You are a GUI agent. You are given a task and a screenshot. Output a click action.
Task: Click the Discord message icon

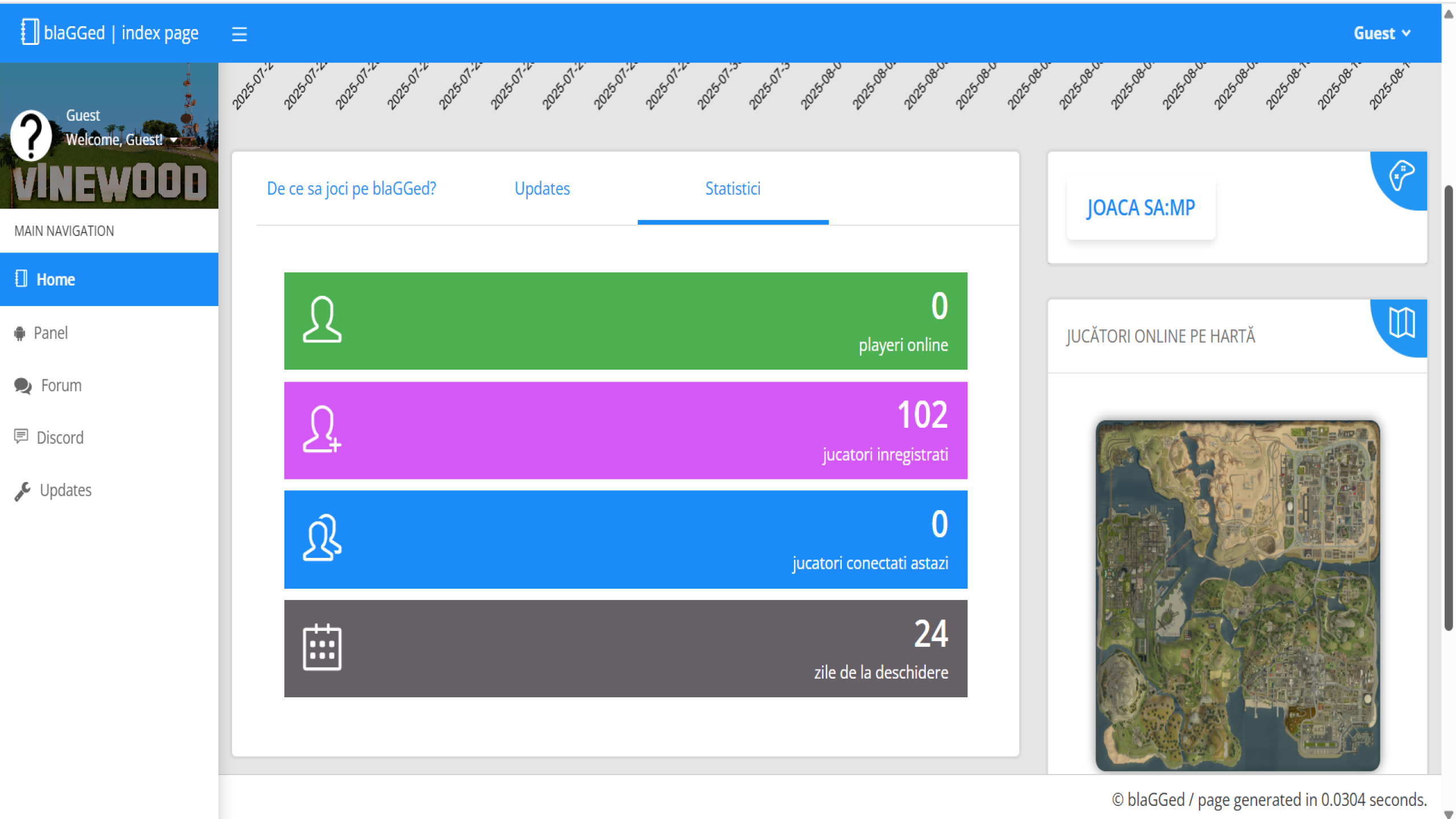pos(21,437)
